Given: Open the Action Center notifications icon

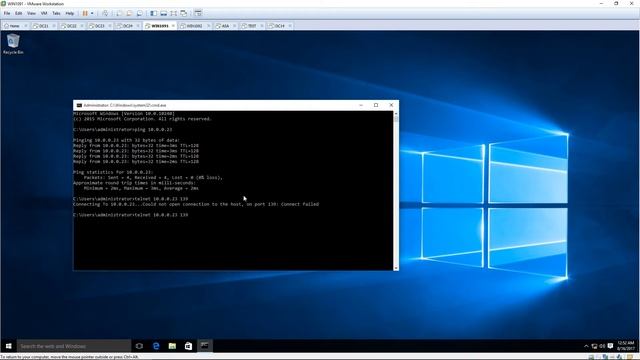Looking at the screenshot, I should pos(611,346).
